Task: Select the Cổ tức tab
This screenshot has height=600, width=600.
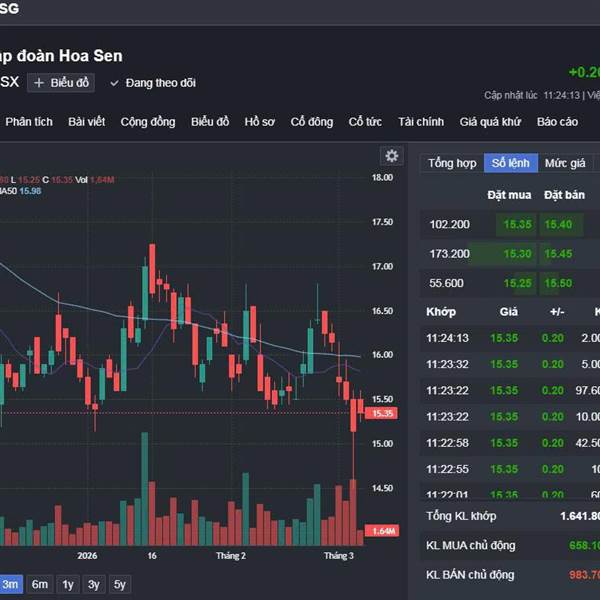Action: 365,122
